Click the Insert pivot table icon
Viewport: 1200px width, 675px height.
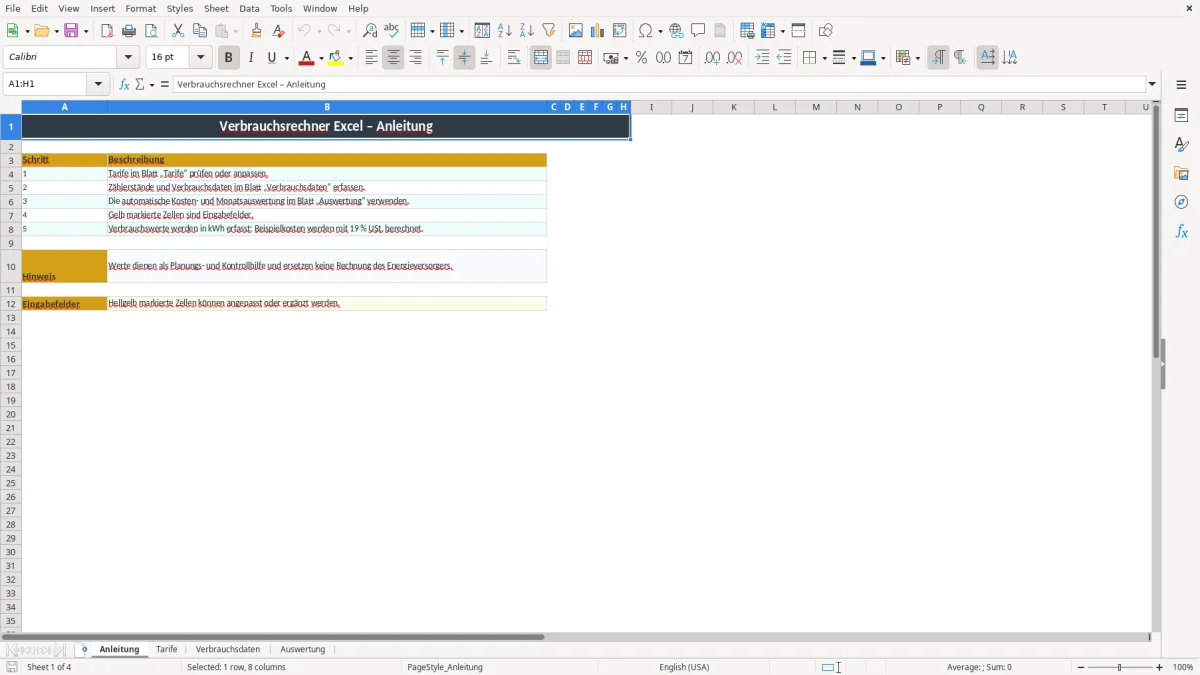click(620, 31)
